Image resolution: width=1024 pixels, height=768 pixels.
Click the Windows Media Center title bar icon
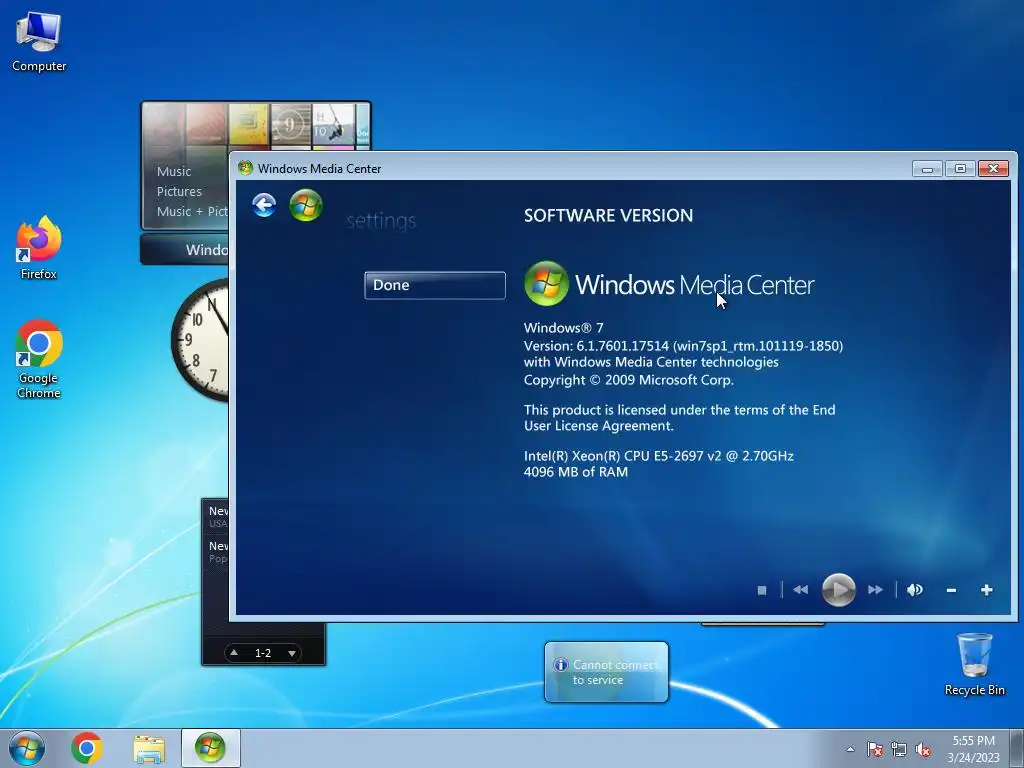246,168
